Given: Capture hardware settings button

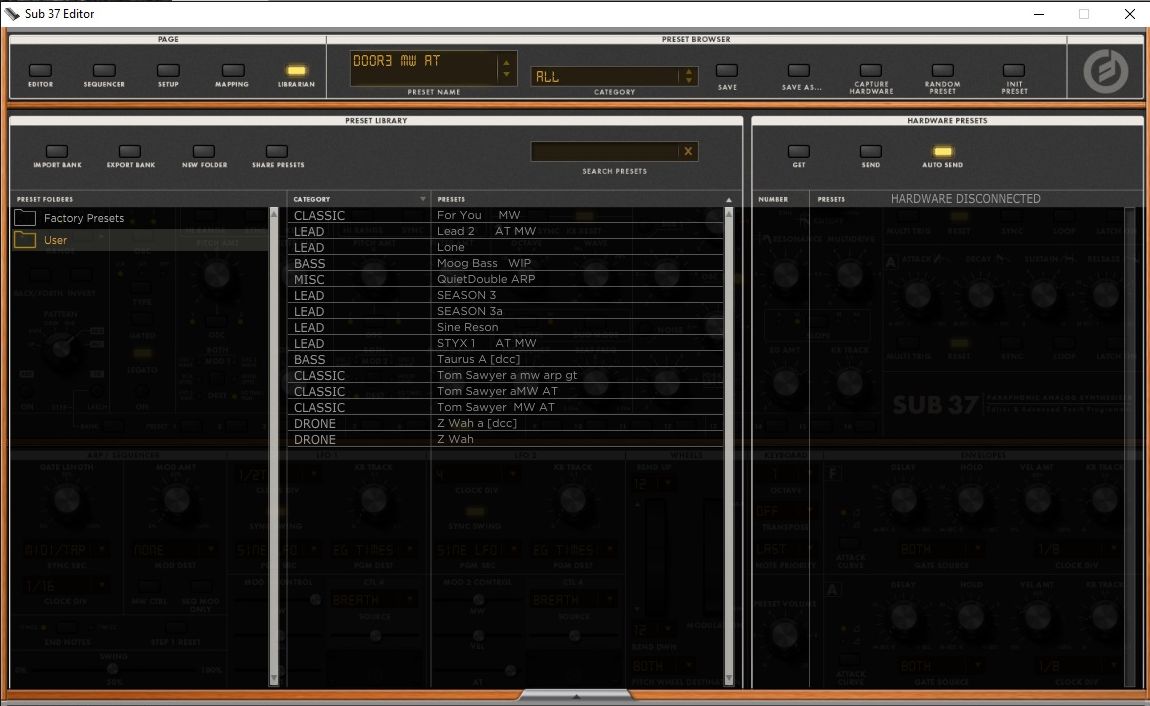Looking at the screenshot, I should [871, 70].
